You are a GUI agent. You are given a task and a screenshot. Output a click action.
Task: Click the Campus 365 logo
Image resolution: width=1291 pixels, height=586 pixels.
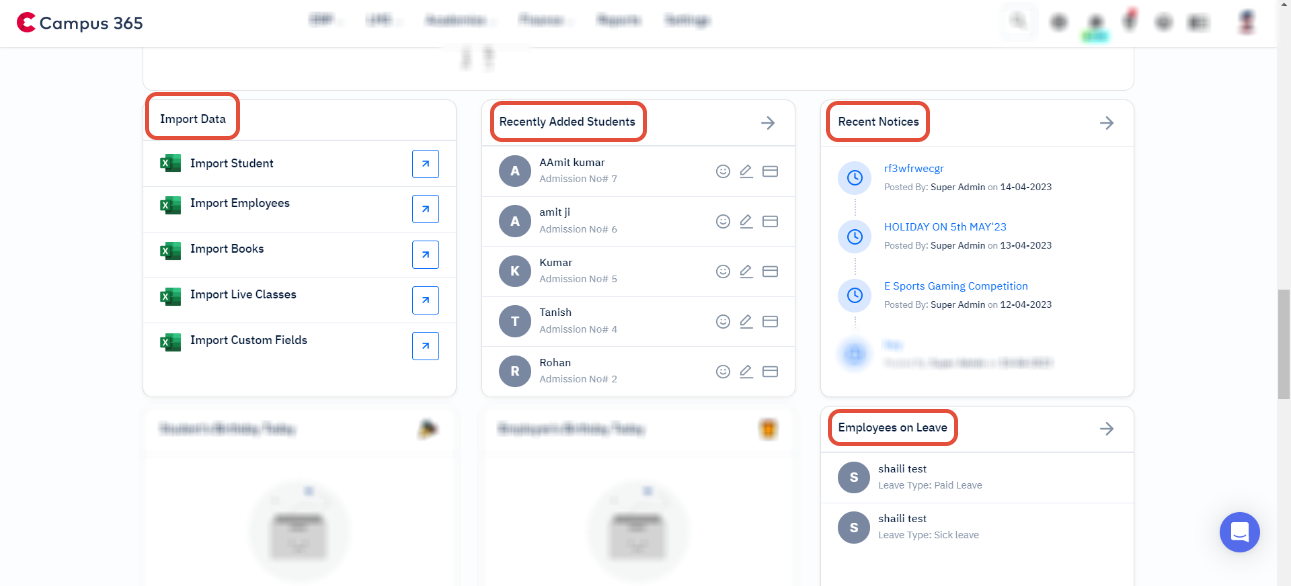[79, 21]
